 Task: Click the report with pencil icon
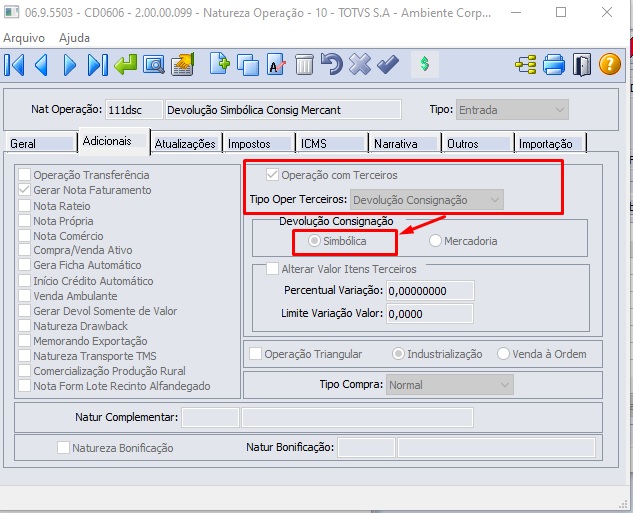pyautogui.click(x=182, y=65)
